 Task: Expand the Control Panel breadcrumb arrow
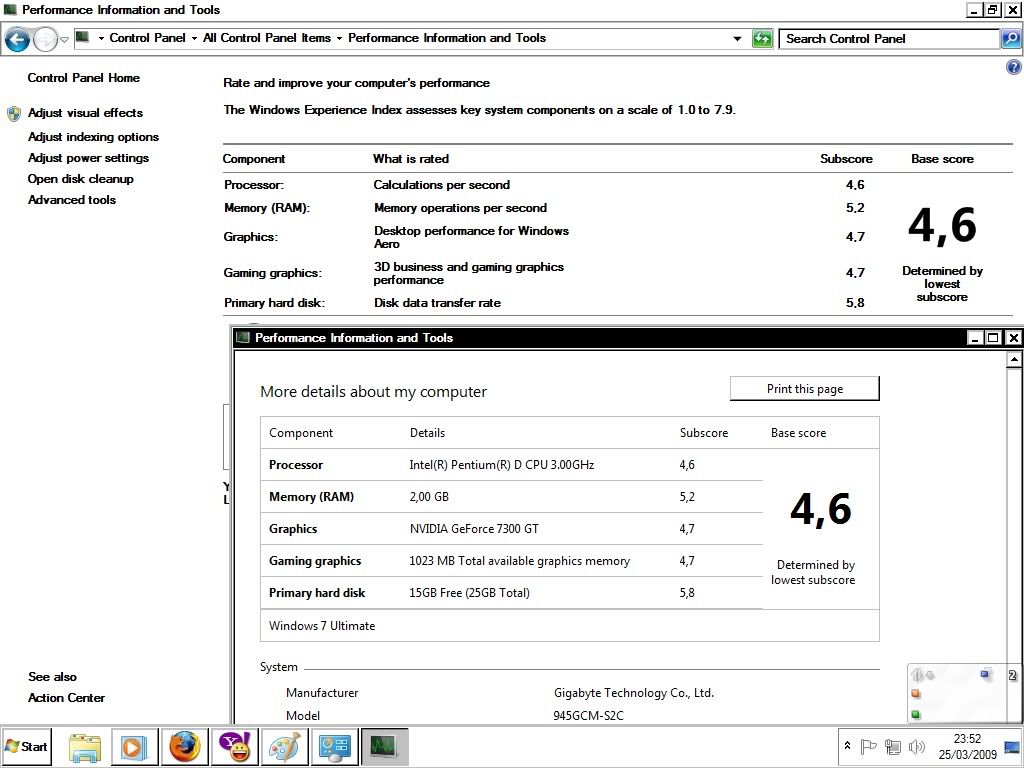tap(193, 38)
